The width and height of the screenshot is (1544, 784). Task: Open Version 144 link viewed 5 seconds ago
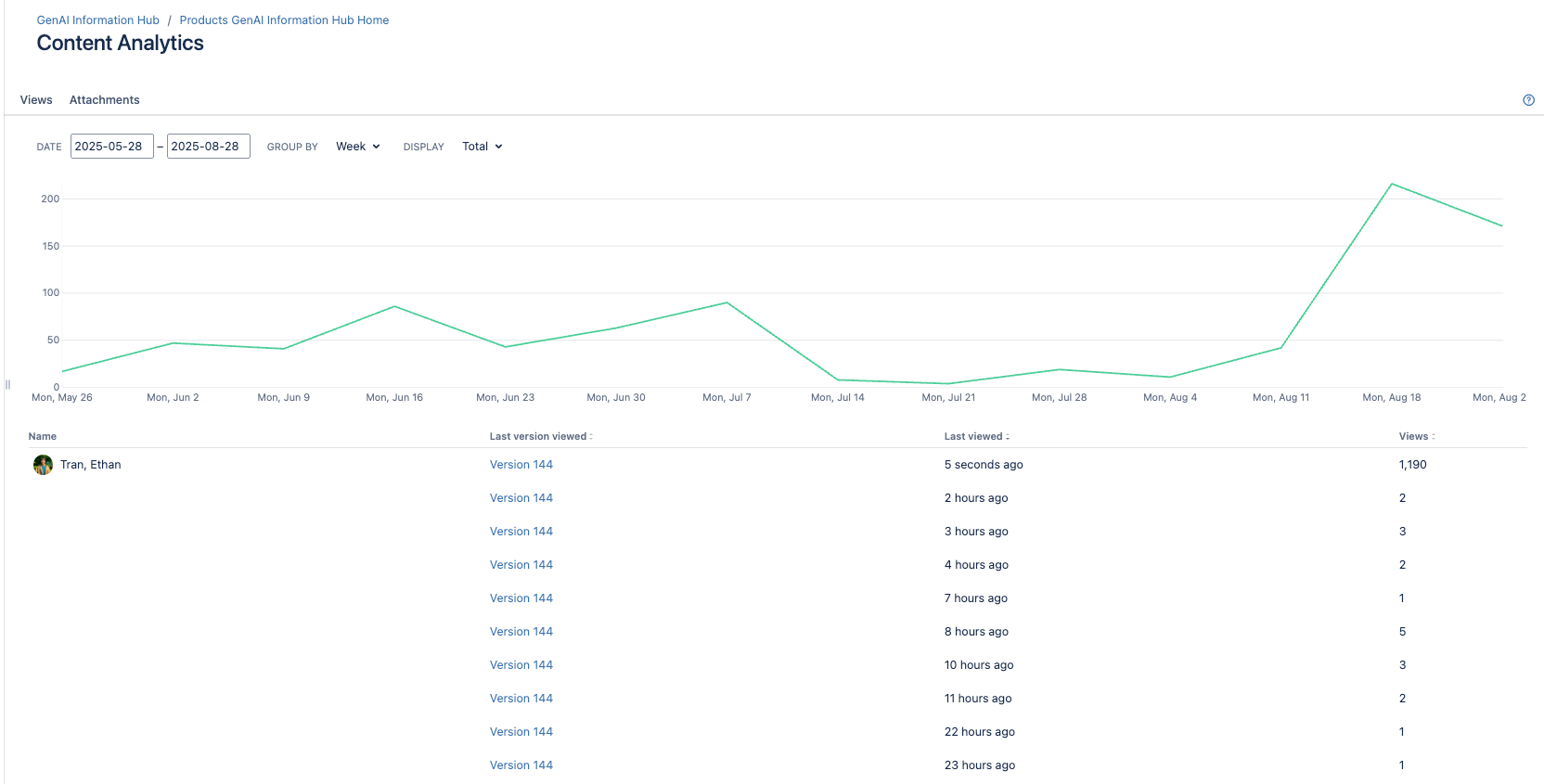521,465
